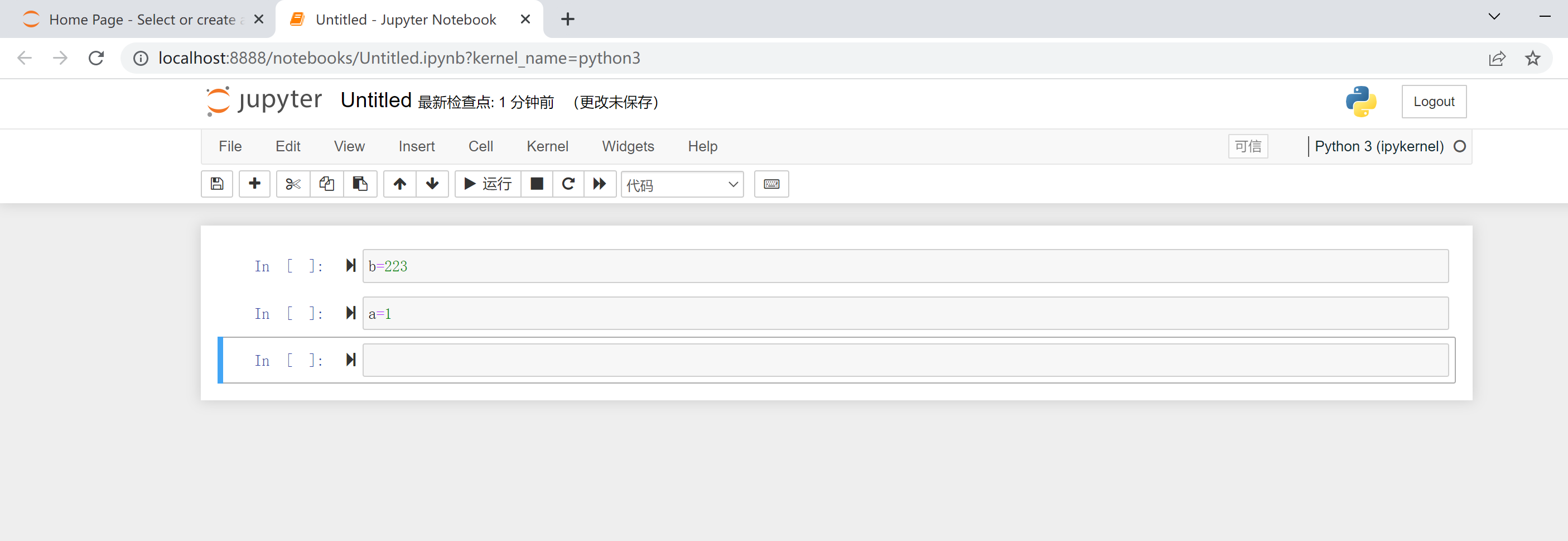Copy selected cells icon
The height and width of the screenshot is (541, 1568).
pyautogui.click(x=327, y=184)
